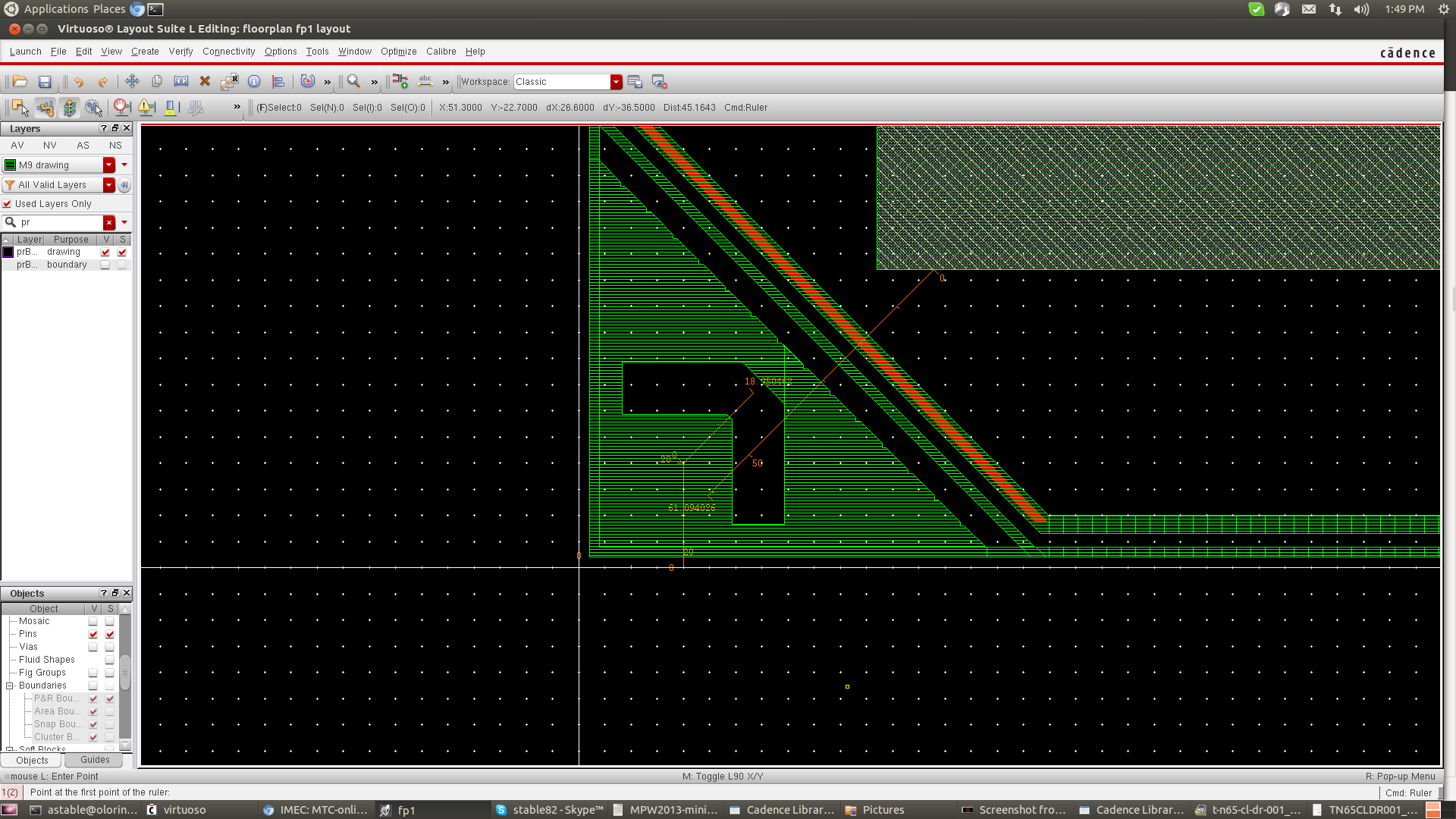The height and width of the screenshot is (819, 1456).
Task: Open the Repeat copy icon
Action: coord(229,81)
